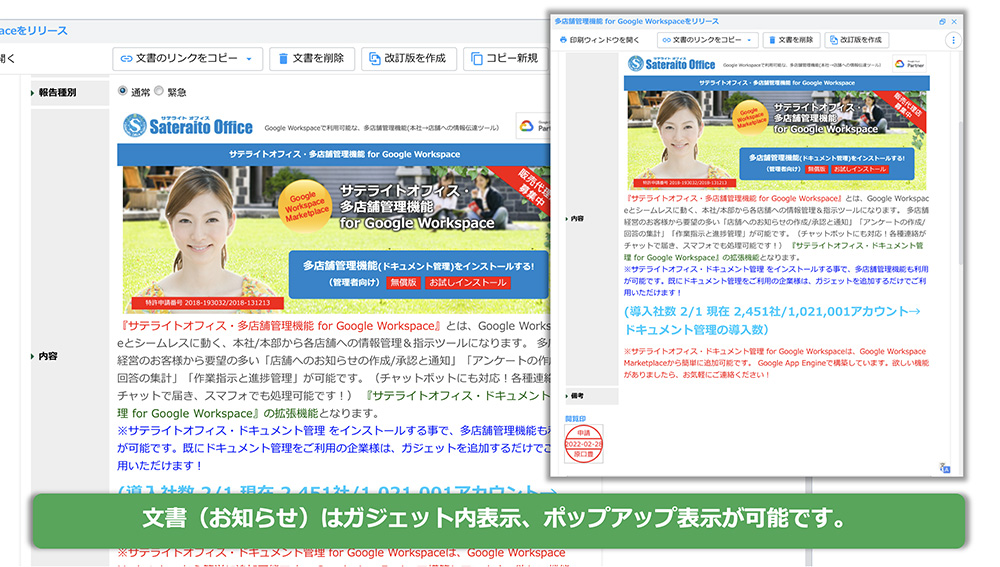Open the link-copy dropdown arrow in main window
Screen dimensions: 1000x567
249,59
